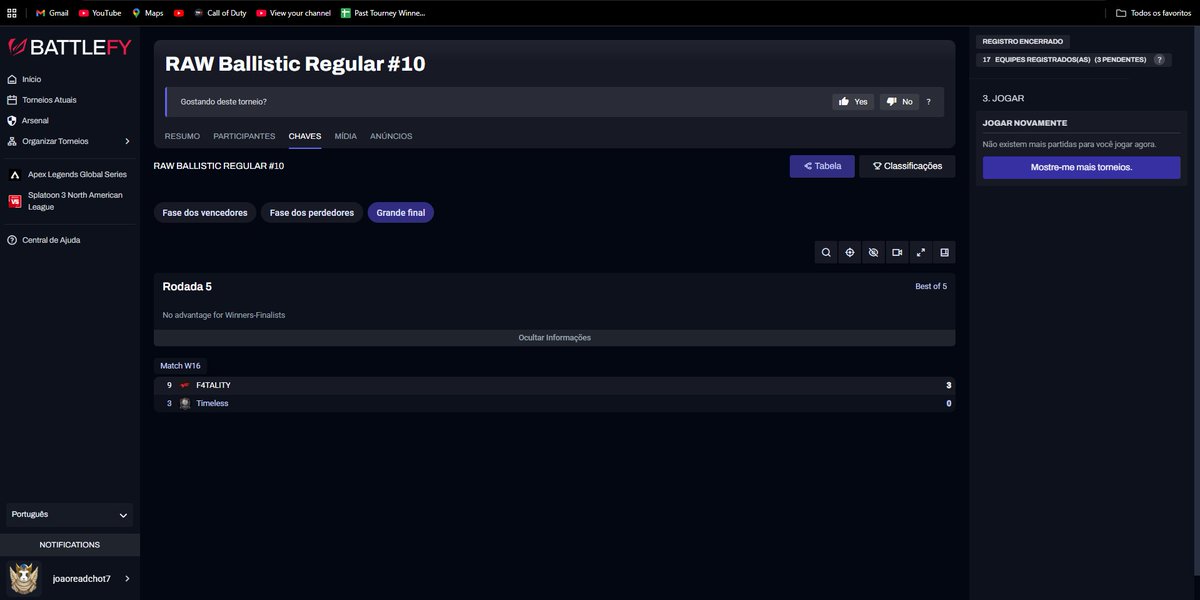Image resolution: width=1200 pixels, height=600 pixels.
Task: Click the Match W16 label
Action: pyautogui.click(x=180, y=366)
